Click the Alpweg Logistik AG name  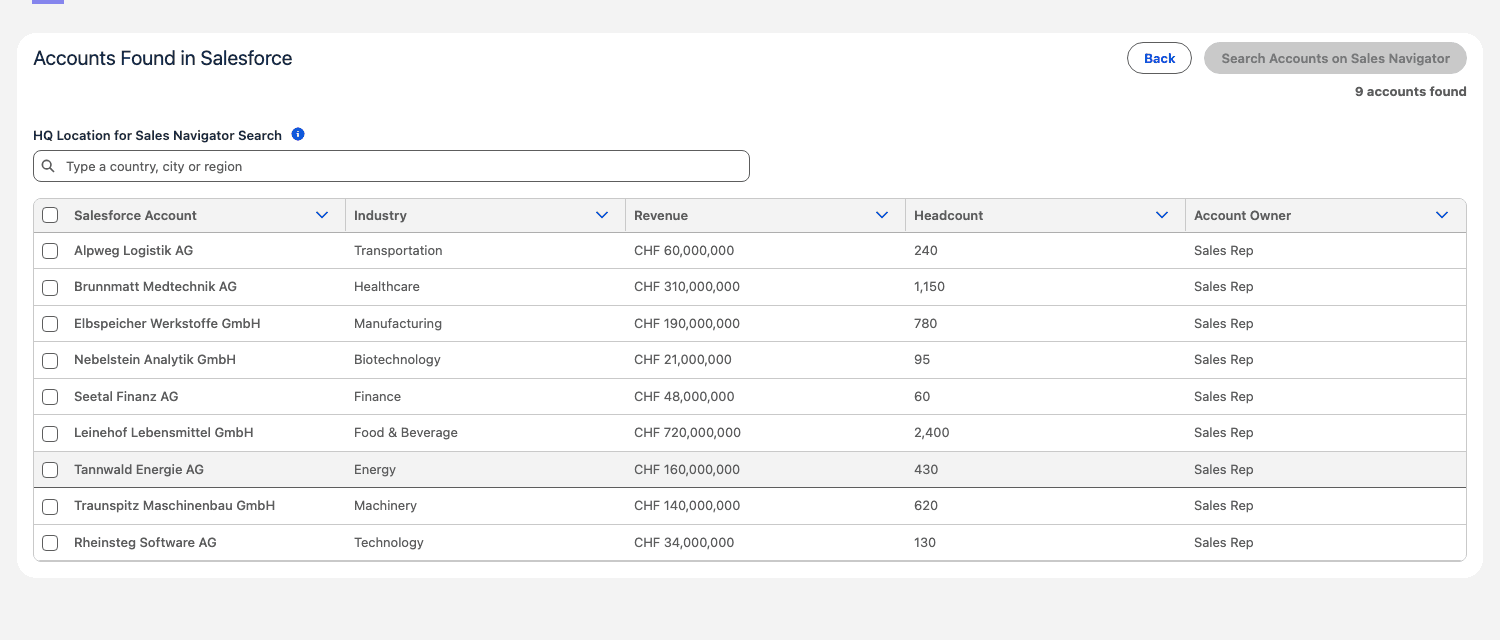(x=133, y=250)
